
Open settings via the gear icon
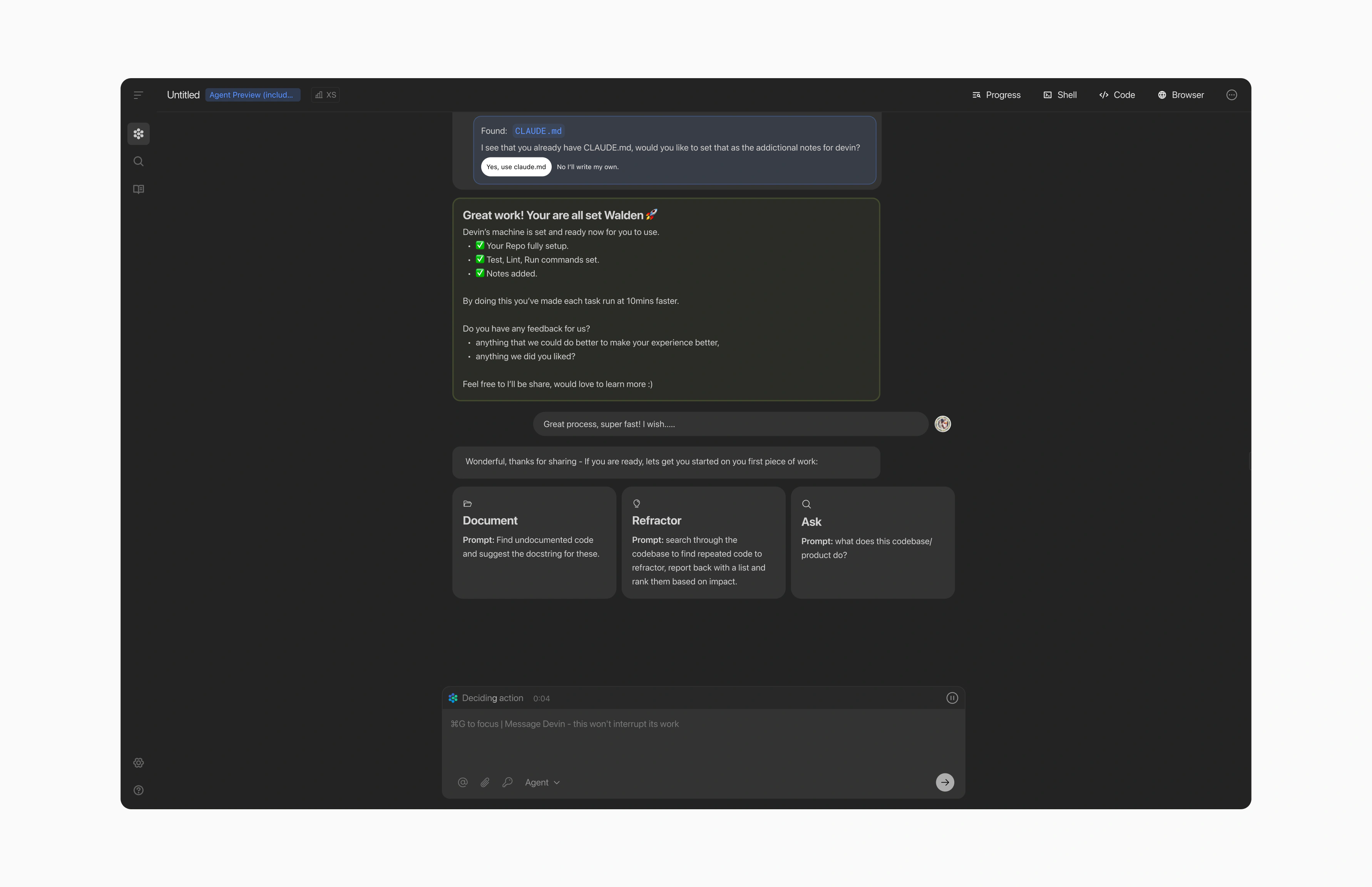(x=138, y=763)
